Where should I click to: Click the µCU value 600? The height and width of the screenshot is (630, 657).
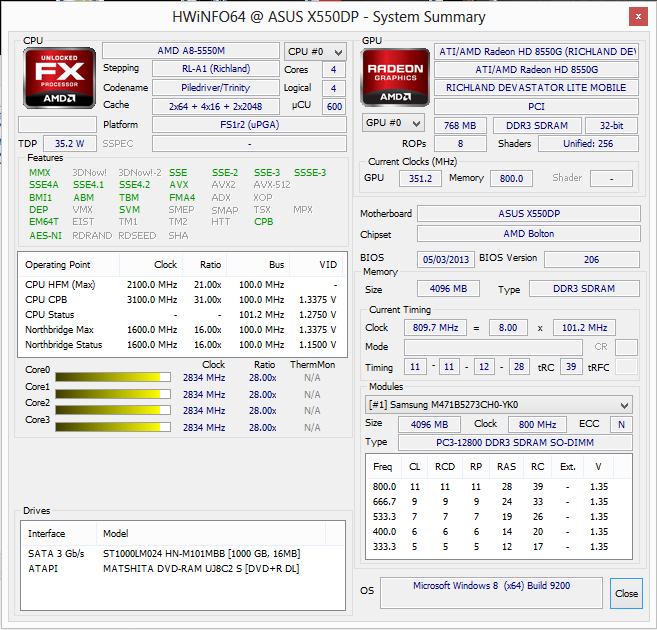[334, 106]
